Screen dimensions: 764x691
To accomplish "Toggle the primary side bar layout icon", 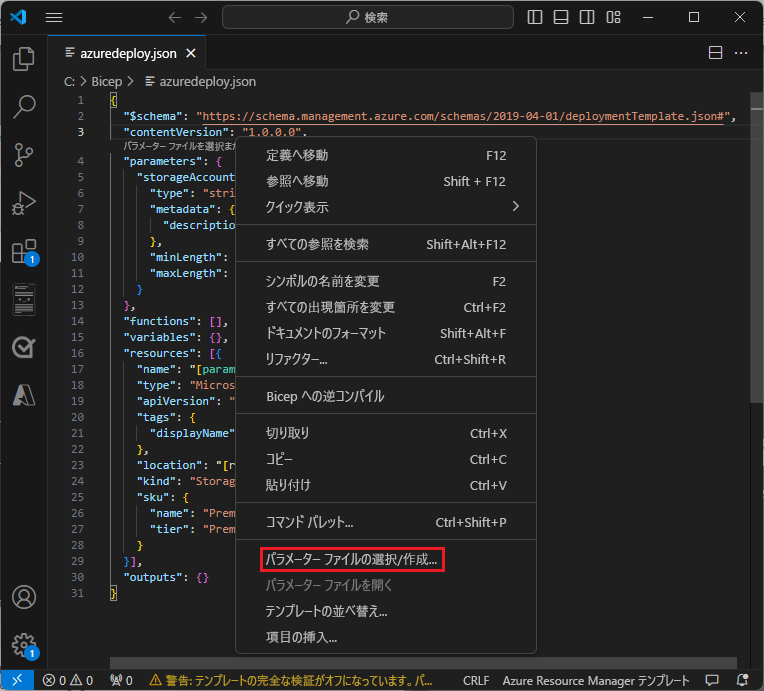I will pos(535,18).
